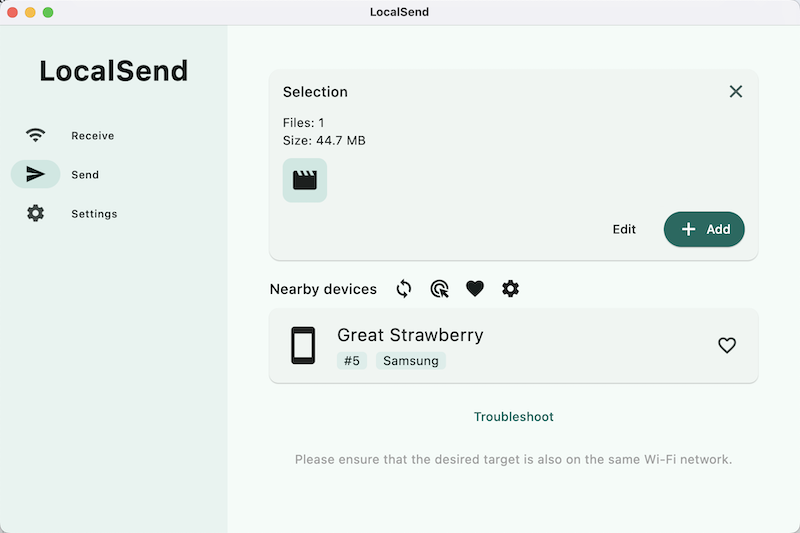The height and width of the screenshot is (533, 800).
Task: Click the Samsung device tag
Action: pos(411,361)
